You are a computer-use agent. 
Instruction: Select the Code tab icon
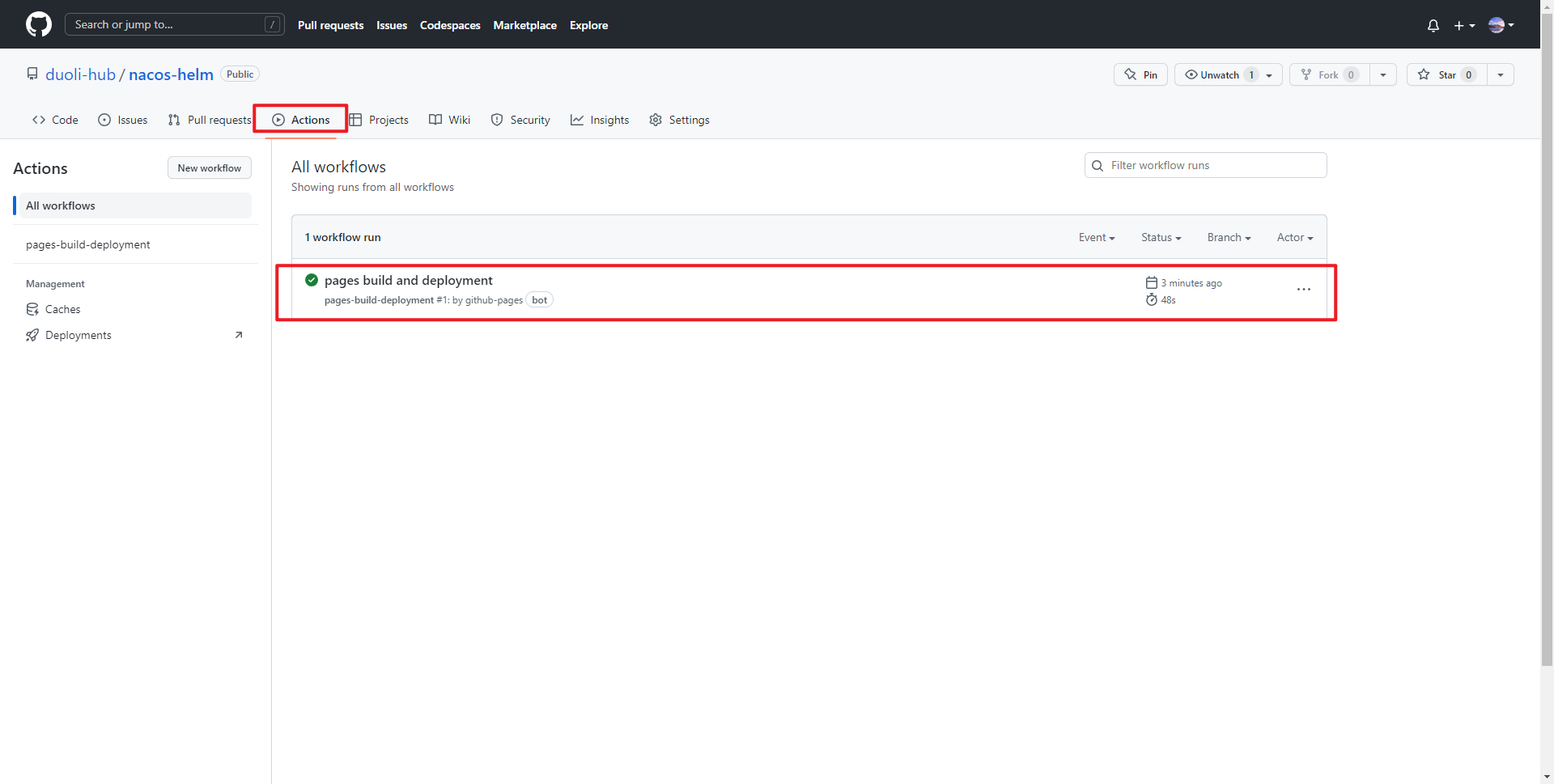coord(38,119)
